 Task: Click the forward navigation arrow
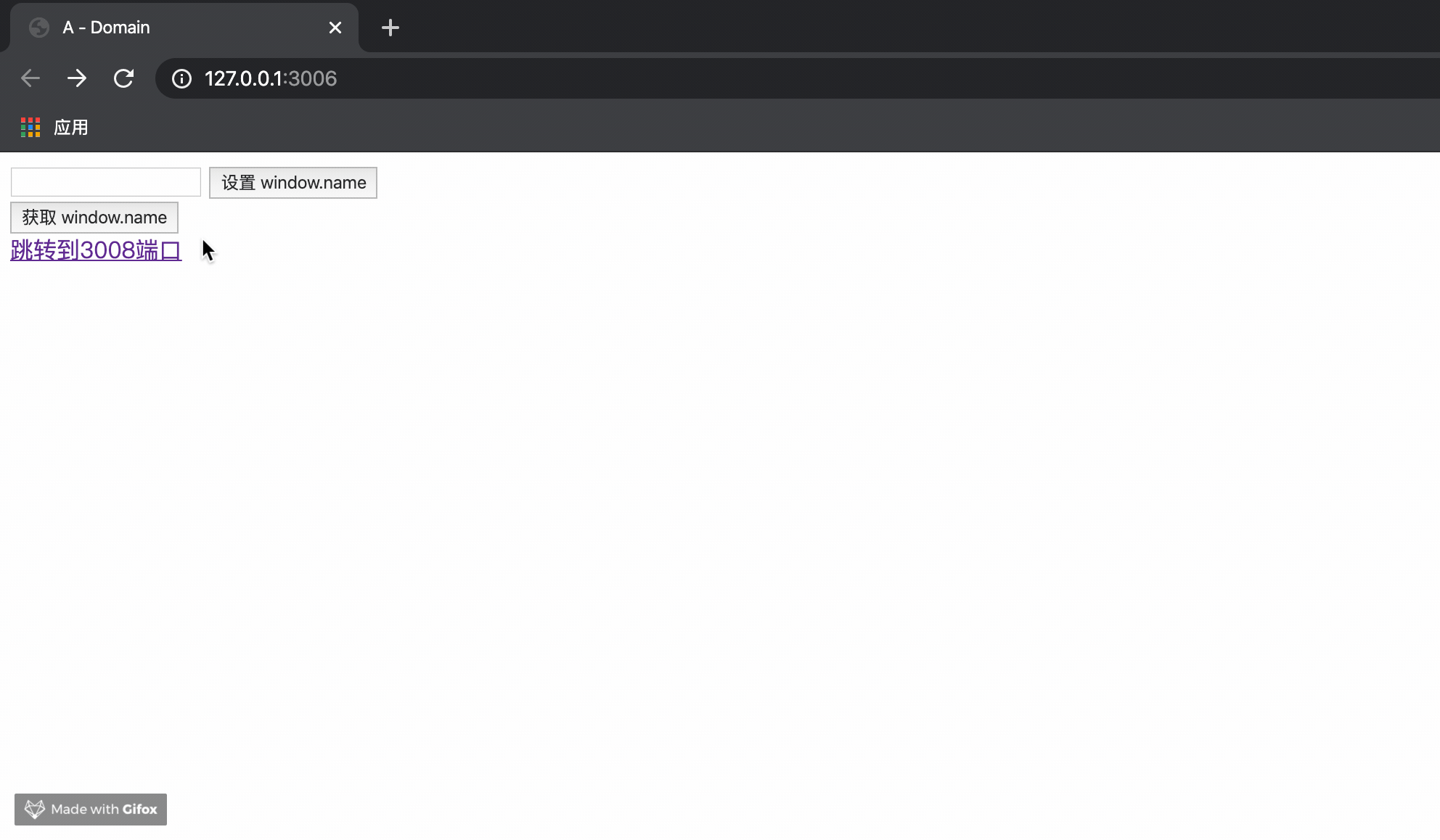coord(77,78)
